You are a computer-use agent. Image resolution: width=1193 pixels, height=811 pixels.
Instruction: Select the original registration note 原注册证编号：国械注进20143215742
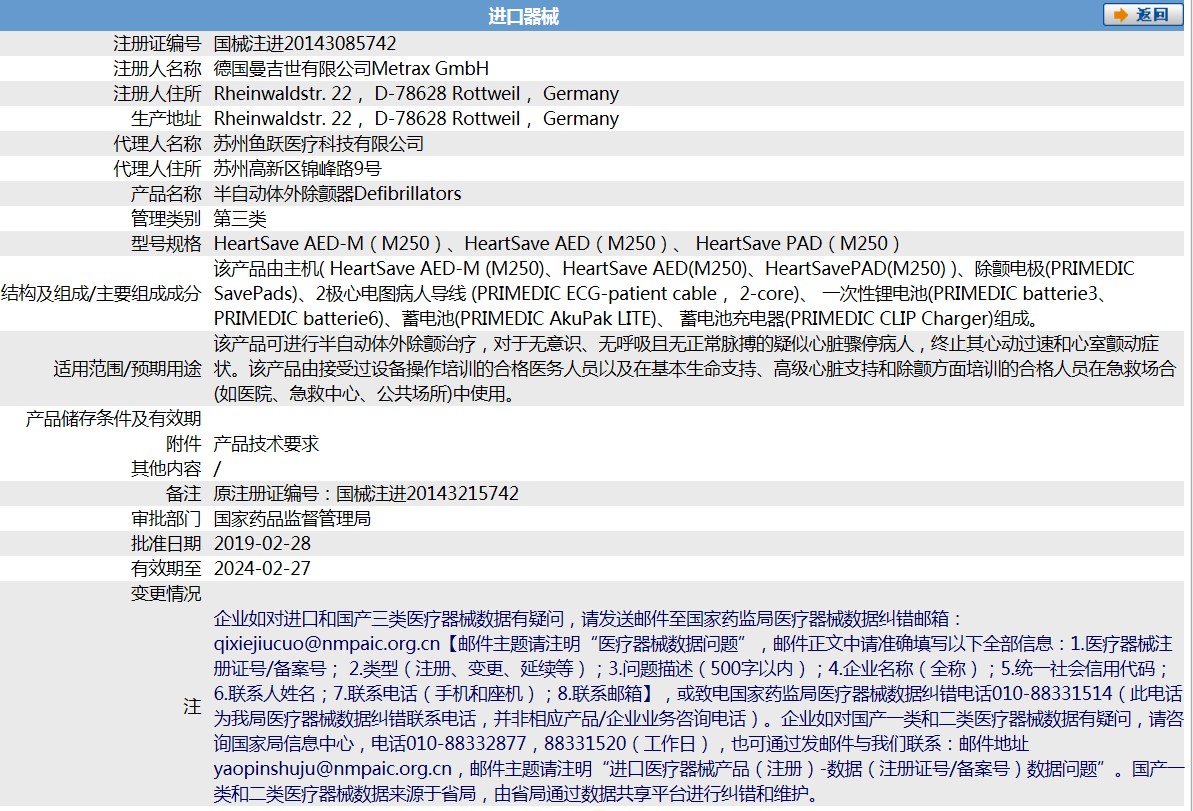coord(366,494)
